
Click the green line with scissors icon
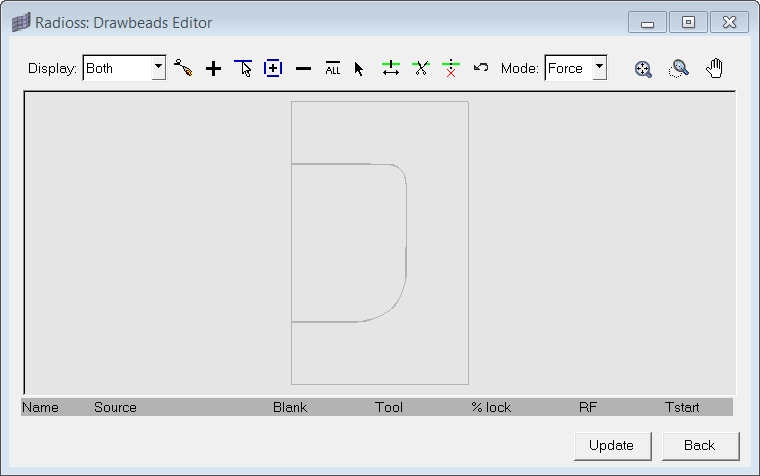point(421,69)
